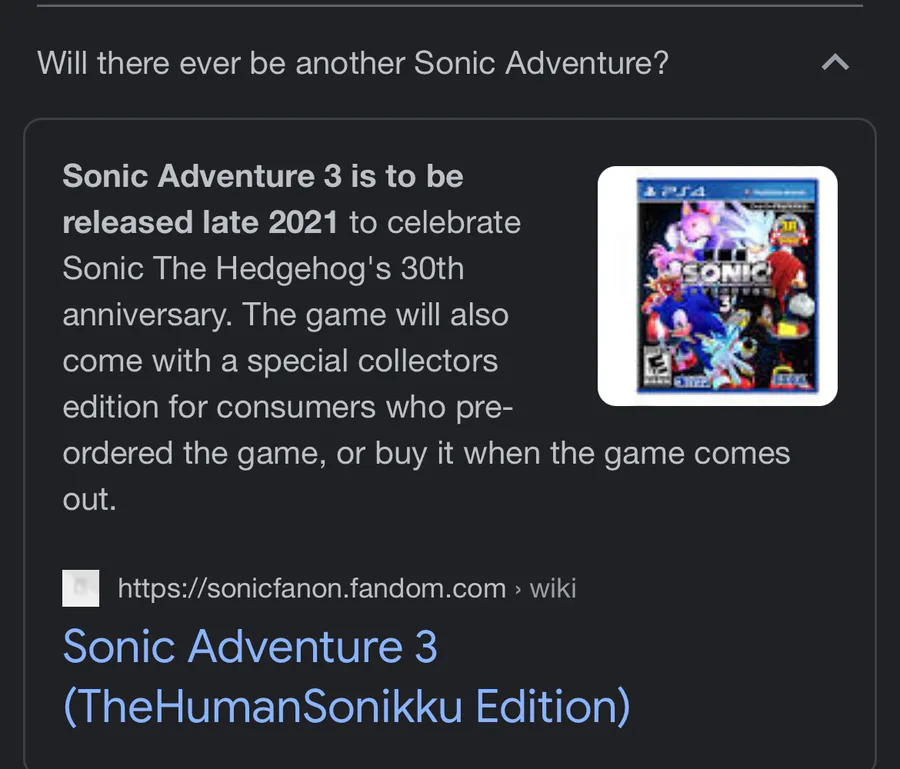Open the 'Sonic Adventure 3' result title

[x=250, y=647]
